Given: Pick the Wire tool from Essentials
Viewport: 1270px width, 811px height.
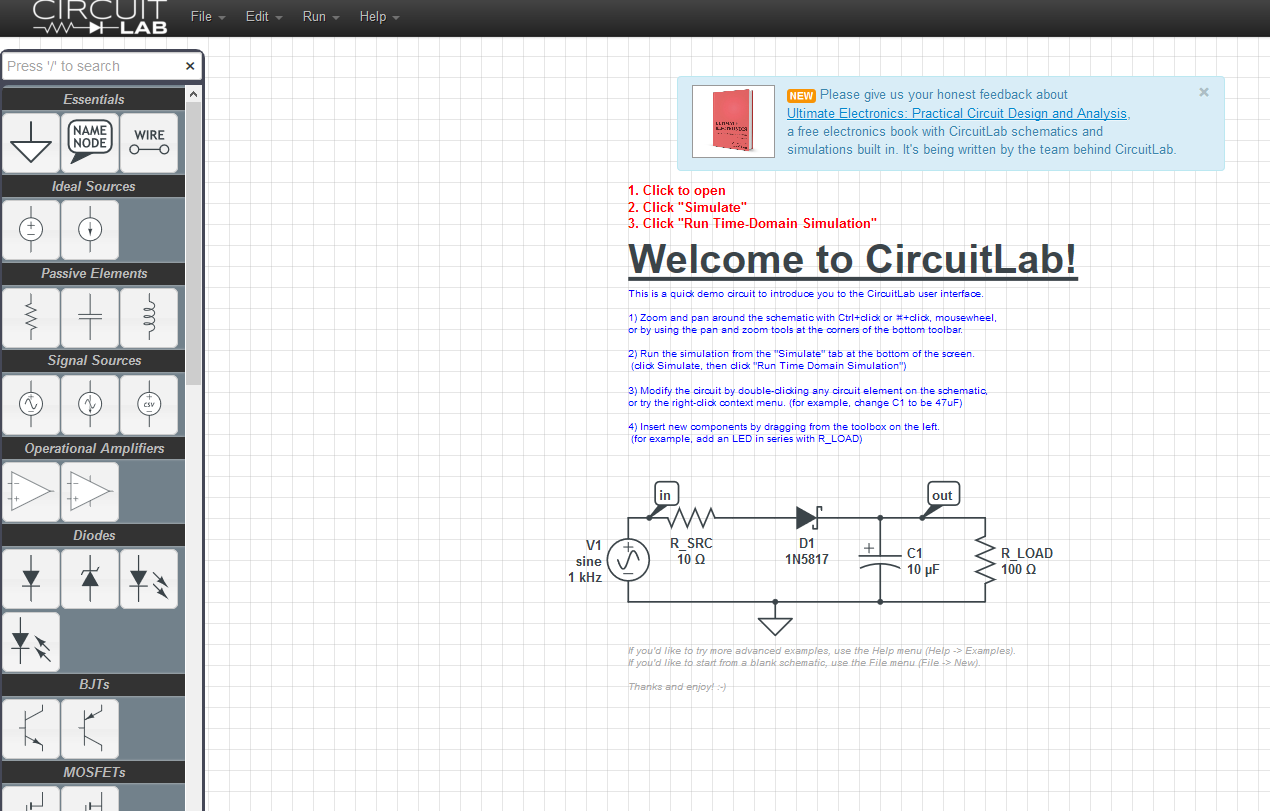Looking at the screenshot, I should [149, 142].
